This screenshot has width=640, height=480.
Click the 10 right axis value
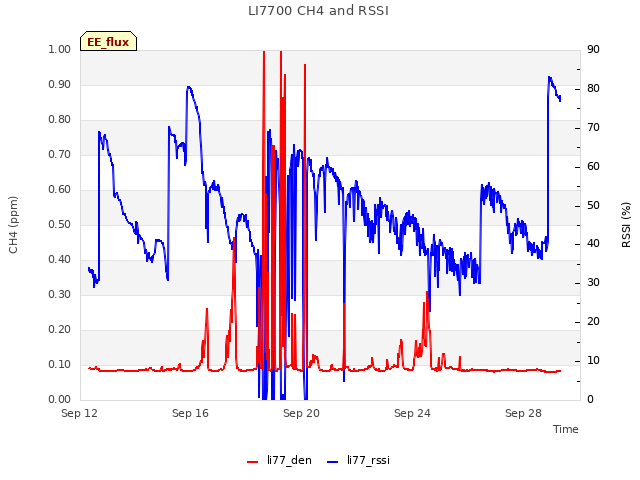[593, 360]
